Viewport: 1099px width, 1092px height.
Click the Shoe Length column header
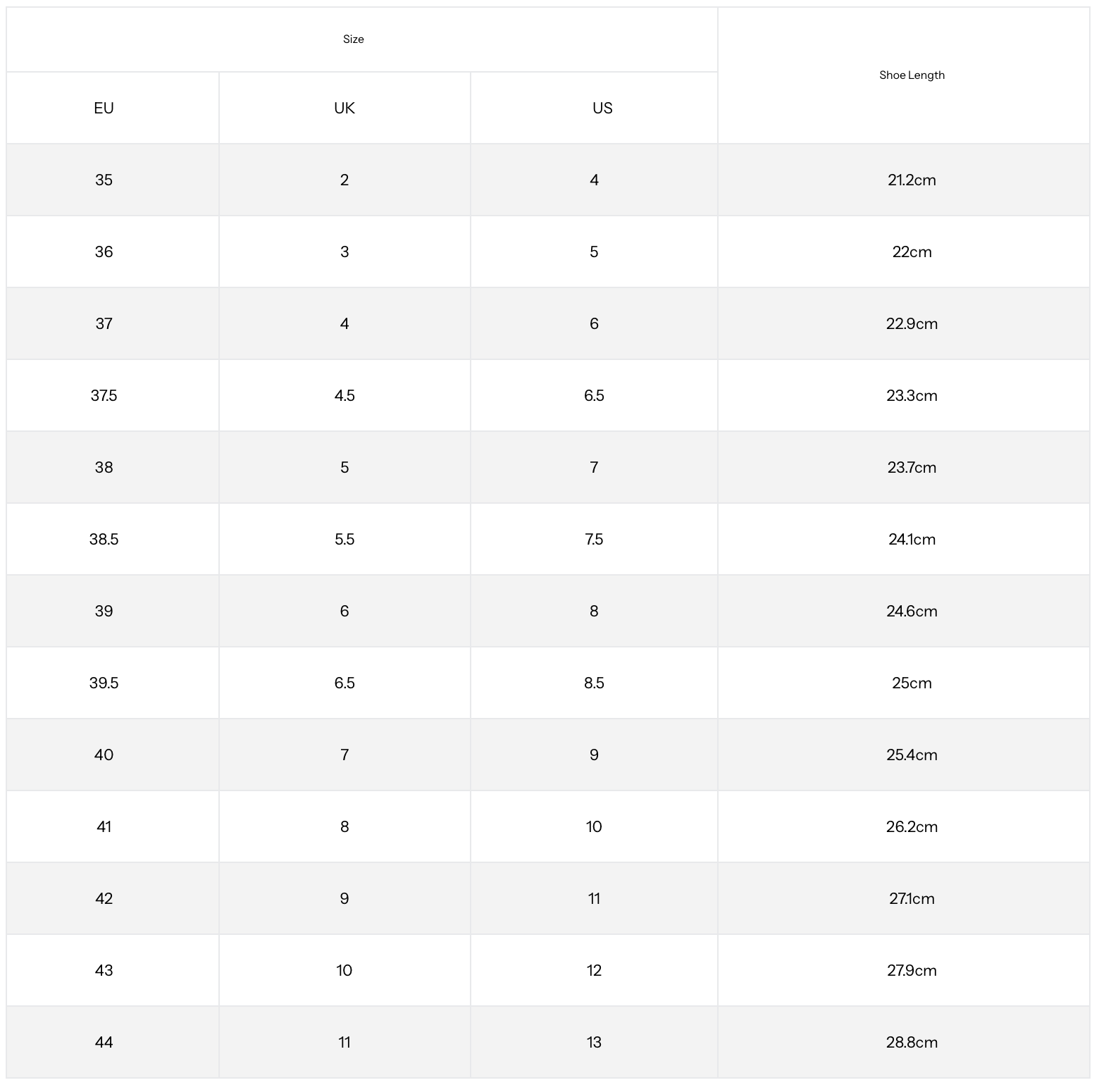912,75
